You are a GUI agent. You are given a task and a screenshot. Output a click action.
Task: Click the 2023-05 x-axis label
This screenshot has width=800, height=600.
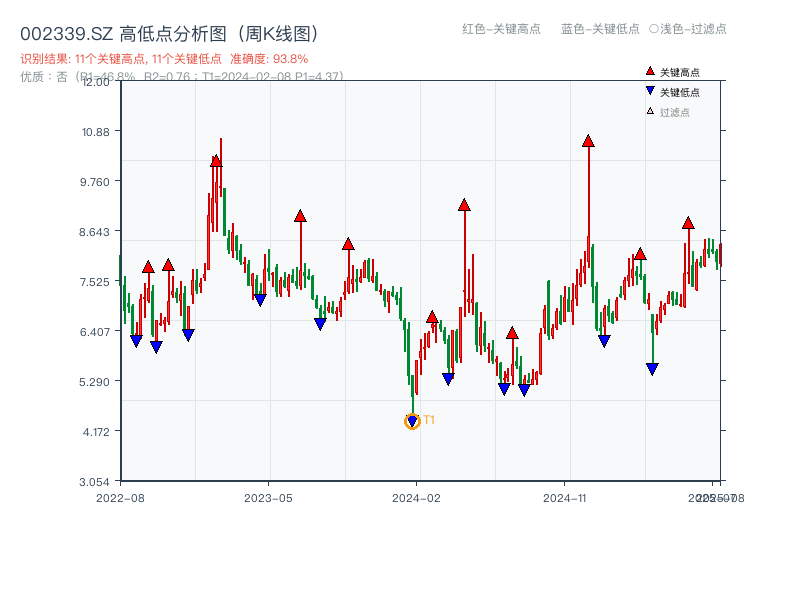268,498
